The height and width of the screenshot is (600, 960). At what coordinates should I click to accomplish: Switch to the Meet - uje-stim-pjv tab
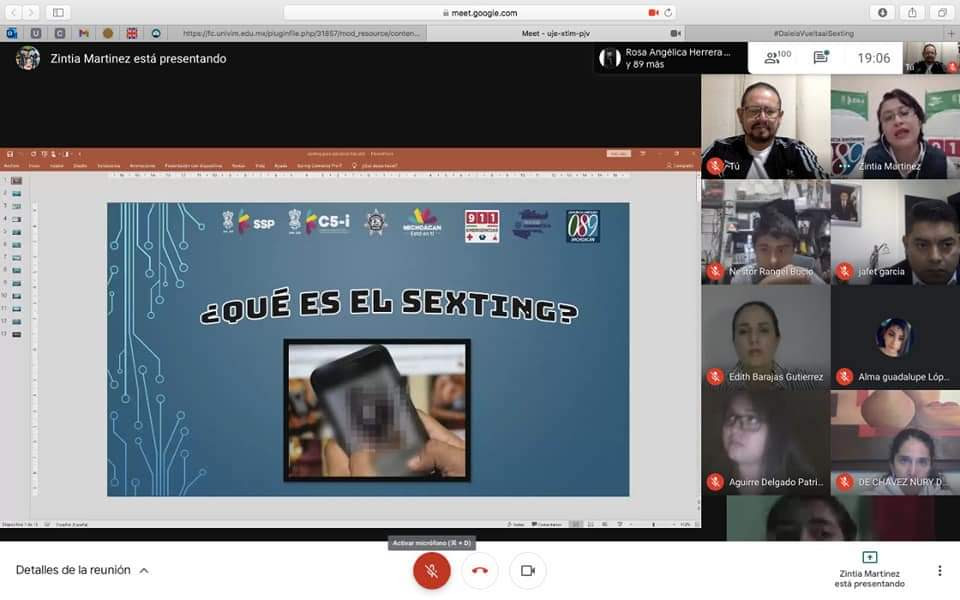tap(555, 34)
